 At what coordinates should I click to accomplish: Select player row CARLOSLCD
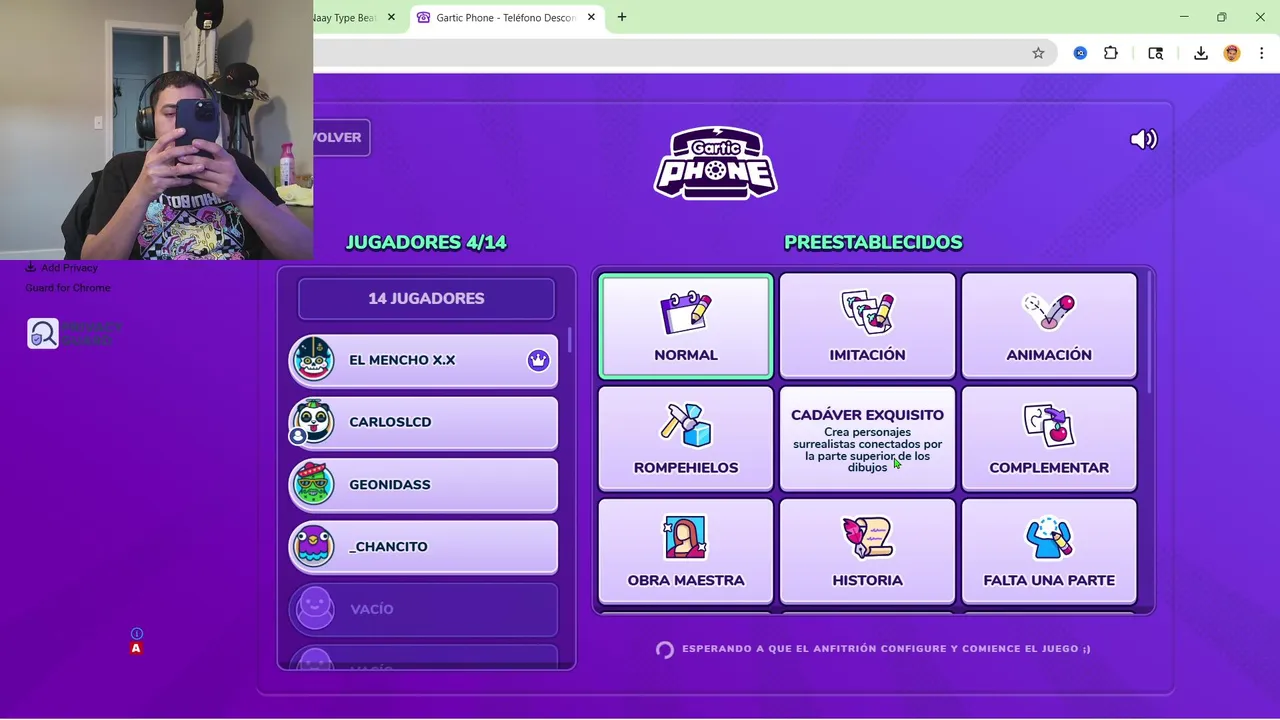click(424, 422)
